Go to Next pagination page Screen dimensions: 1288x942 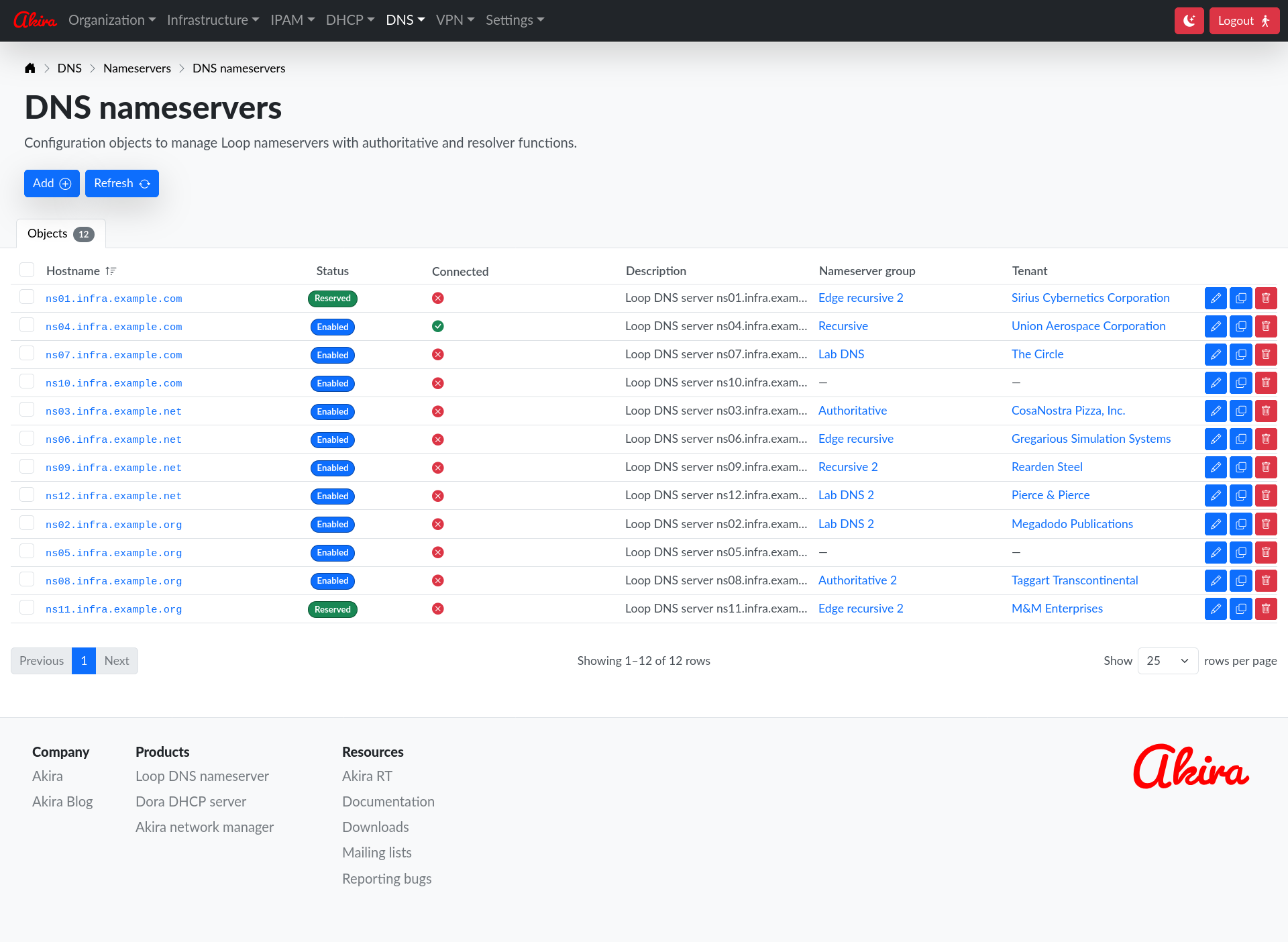(117, 661)
